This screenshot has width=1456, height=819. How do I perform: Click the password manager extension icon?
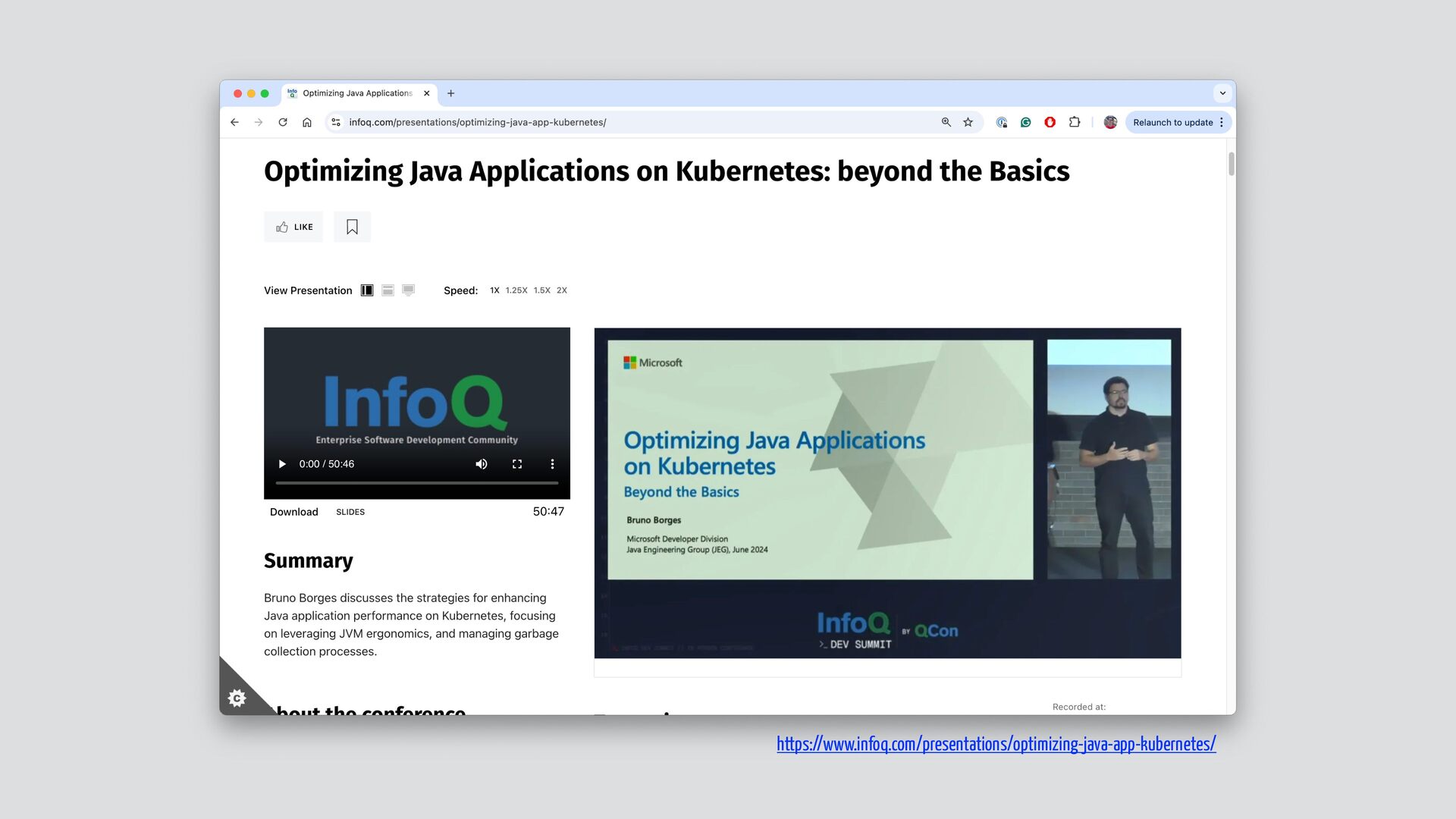(x=1002, y=122)
